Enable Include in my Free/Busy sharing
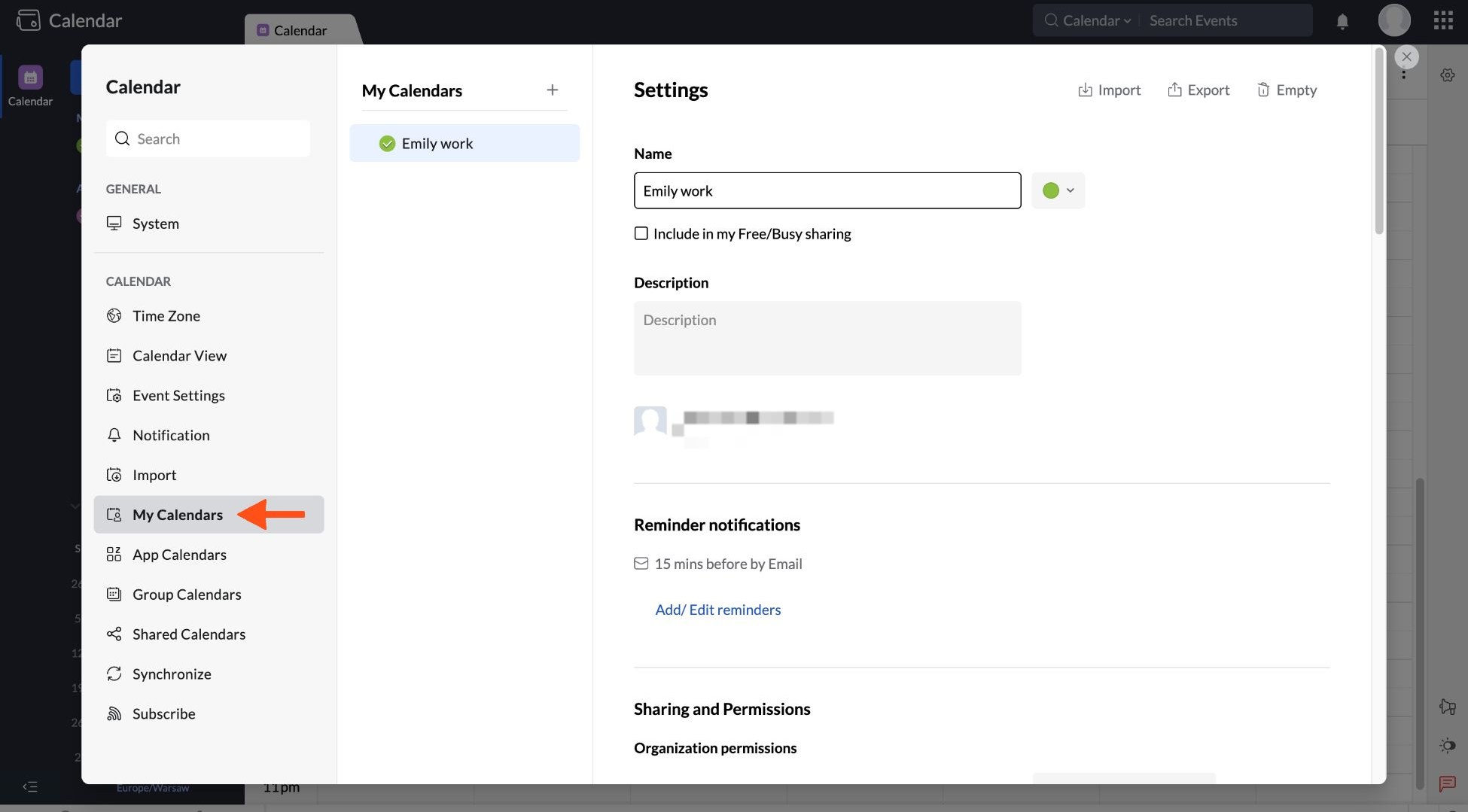This screenshot has height=812, width=1468. point(641,234)
